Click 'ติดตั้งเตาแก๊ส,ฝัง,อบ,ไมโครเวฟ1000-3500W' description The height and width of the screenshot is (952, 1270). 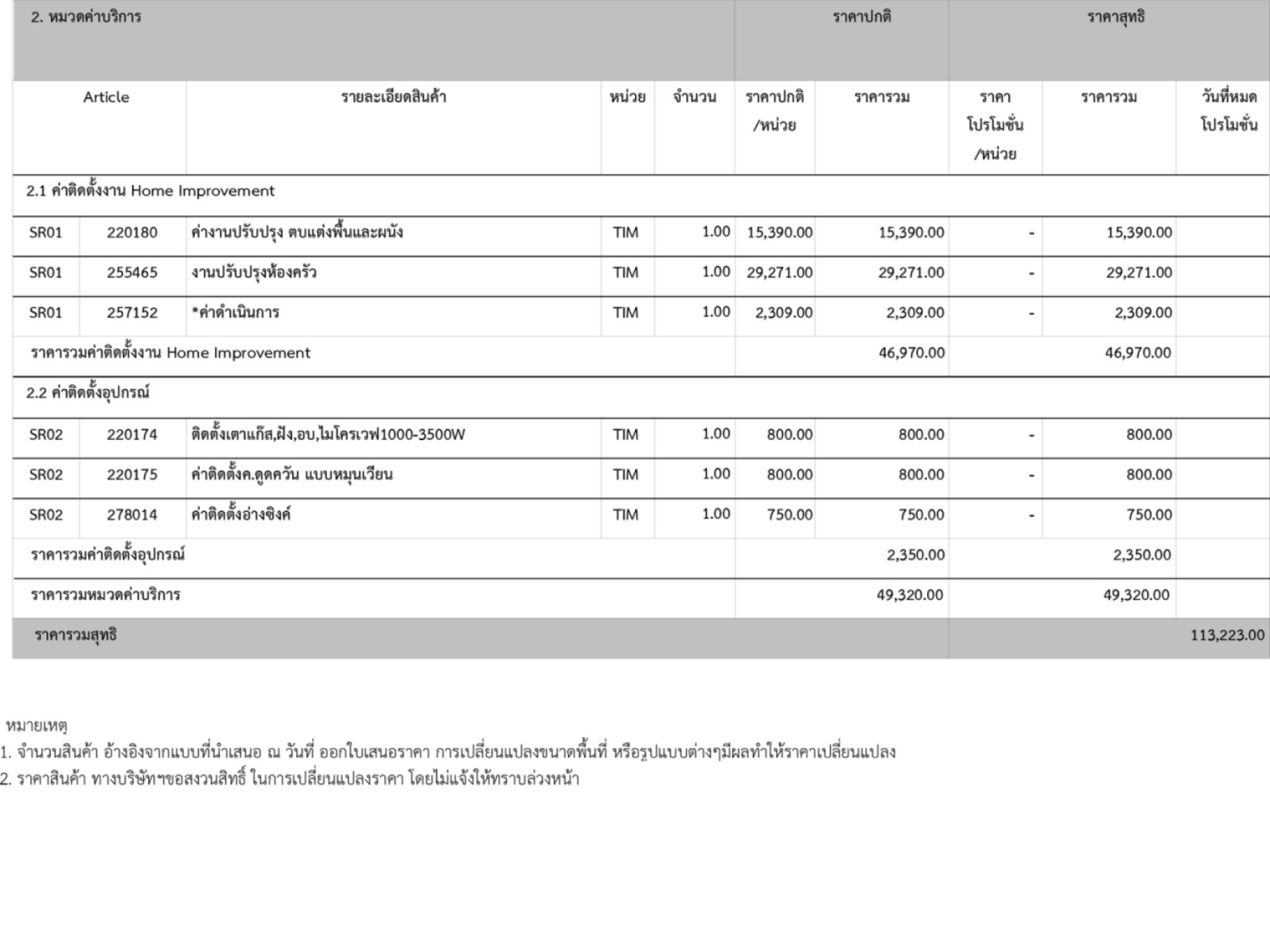coord(328,434)
